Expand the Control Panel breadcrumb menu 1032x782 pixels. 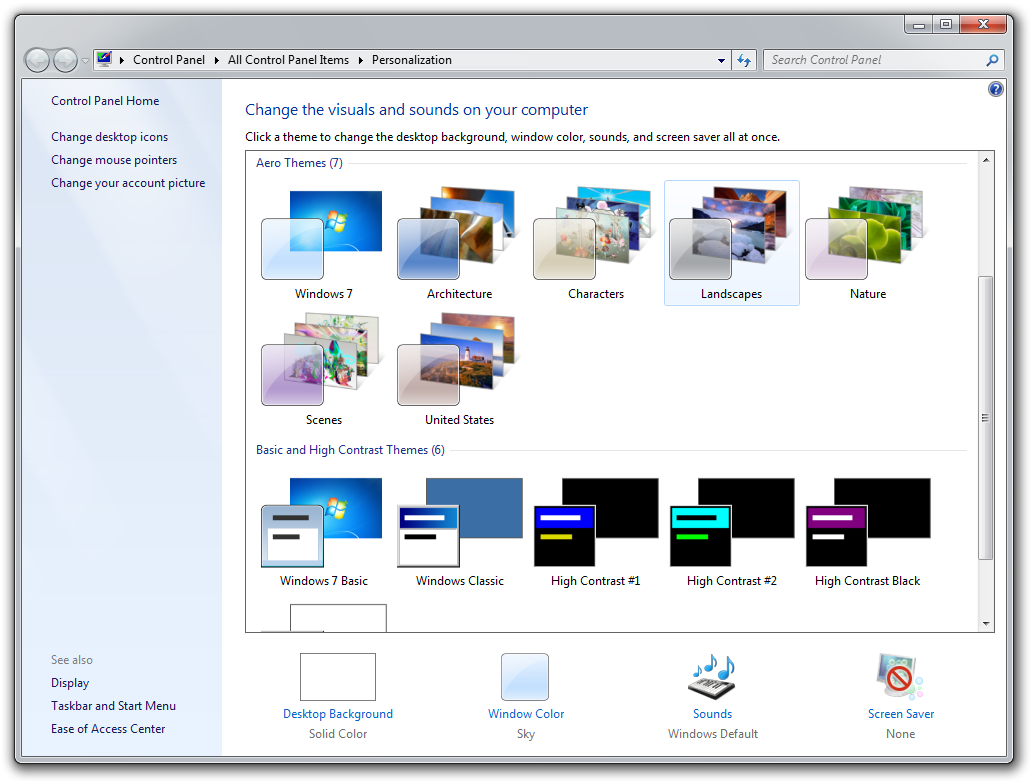point(217,59)
